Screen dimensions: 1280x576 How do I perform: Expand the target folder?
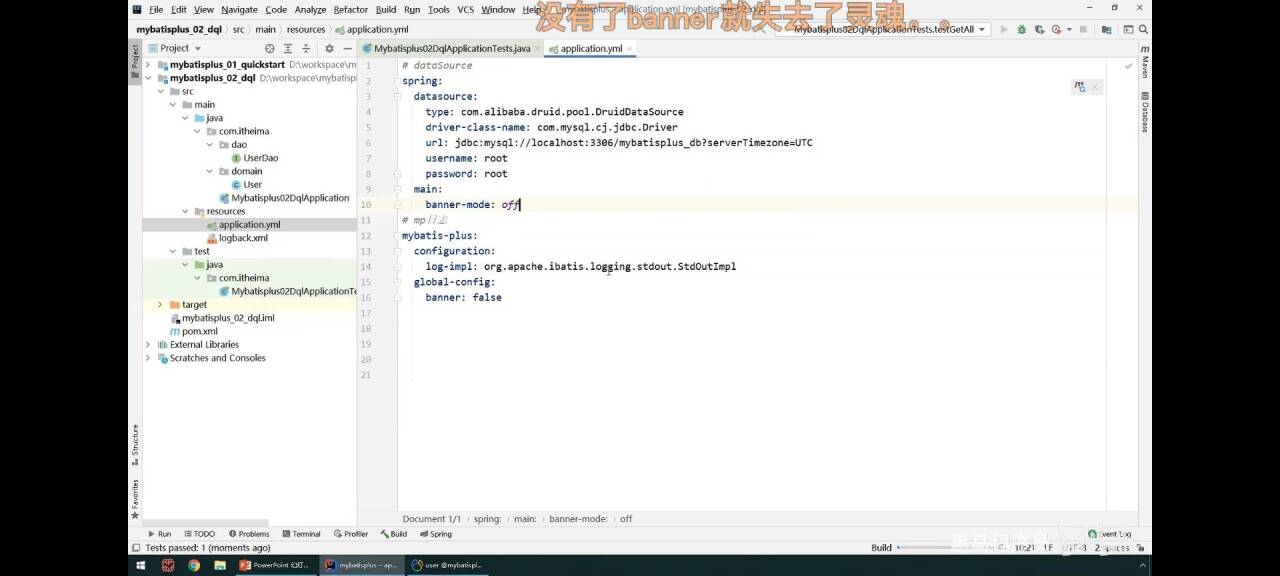tap(160, 304)
